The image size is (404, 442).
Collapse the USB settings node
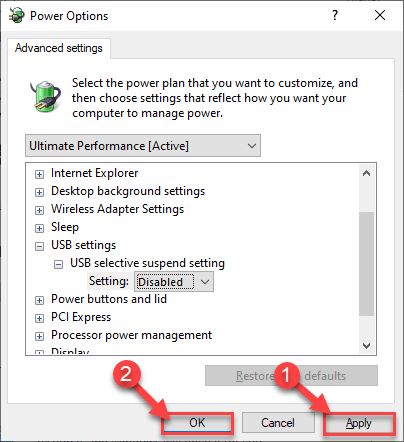click(x=39, y=246)
